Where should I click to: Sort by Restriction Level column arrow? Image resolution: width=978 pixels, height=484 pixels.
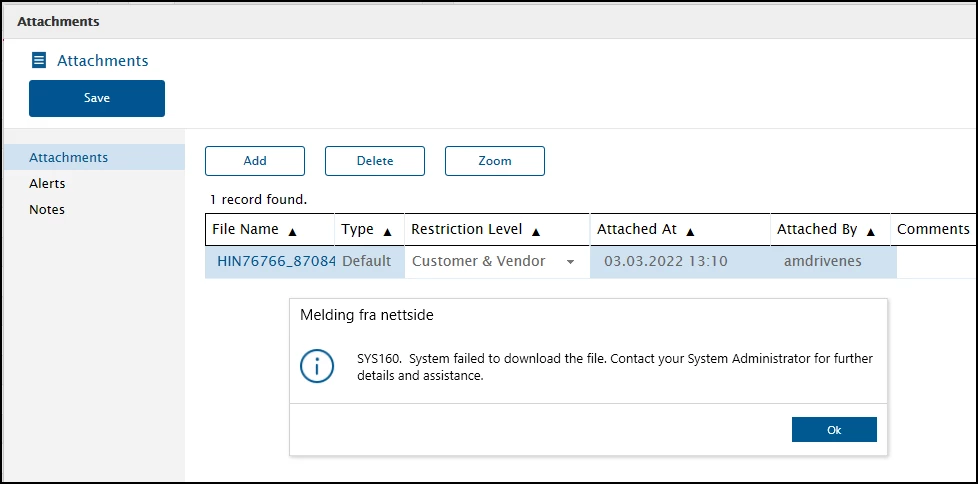[x=536, y=231]
